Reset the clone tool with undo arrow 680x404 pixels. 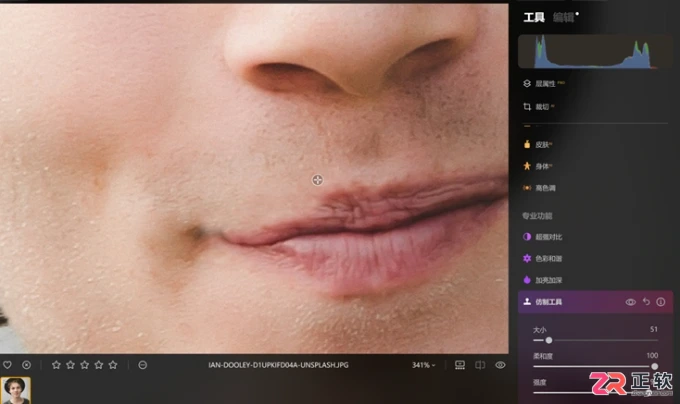coord(646,302)
